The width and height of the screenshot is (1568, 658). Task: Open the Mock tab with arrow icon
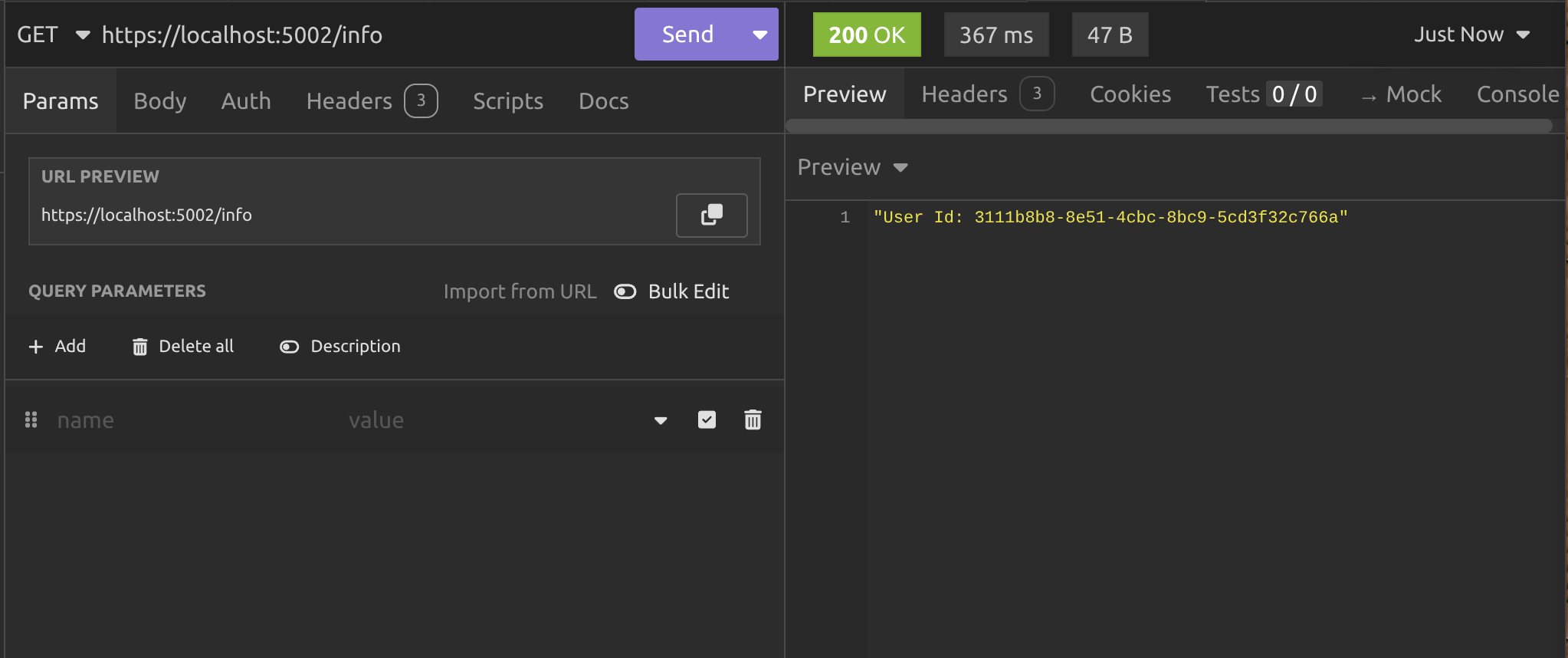pyautogui.click(x=1401, y=94)
